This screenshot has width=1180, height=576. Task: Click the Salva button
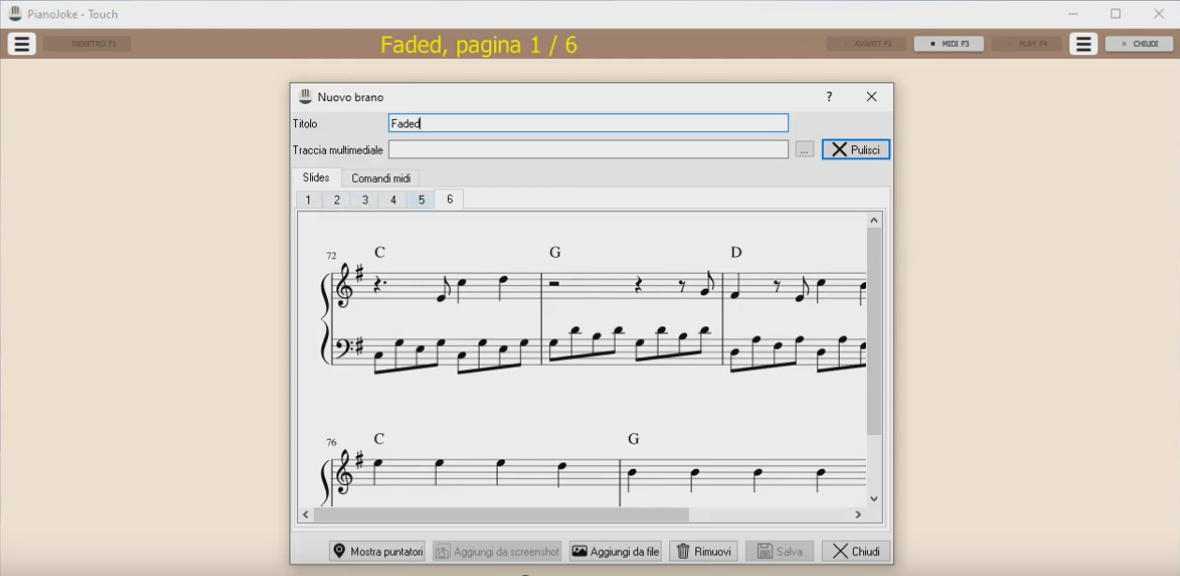click(780, 551)
